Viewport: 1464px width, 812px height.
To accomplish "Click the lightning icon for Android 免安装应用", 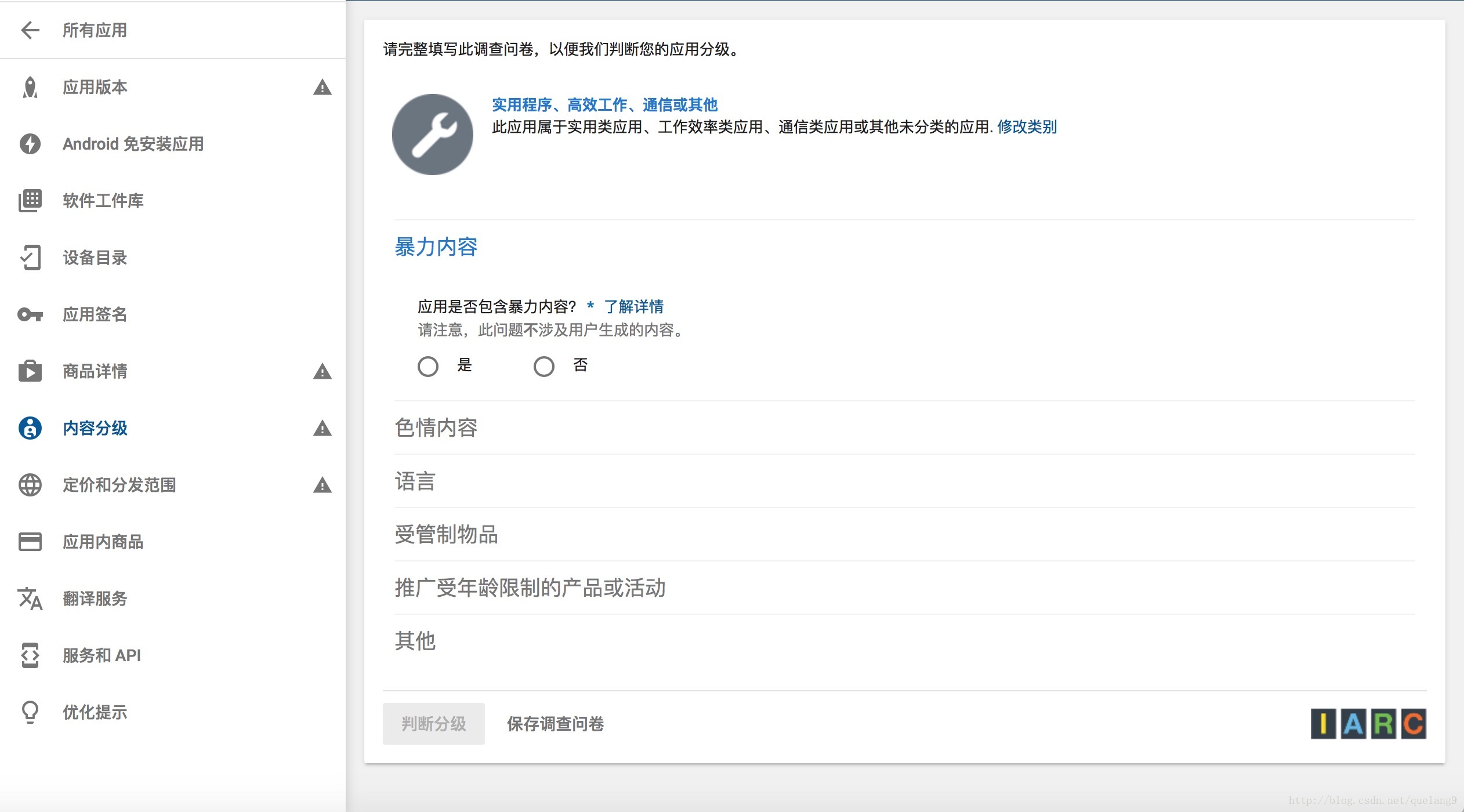I will tap(30, 144).
